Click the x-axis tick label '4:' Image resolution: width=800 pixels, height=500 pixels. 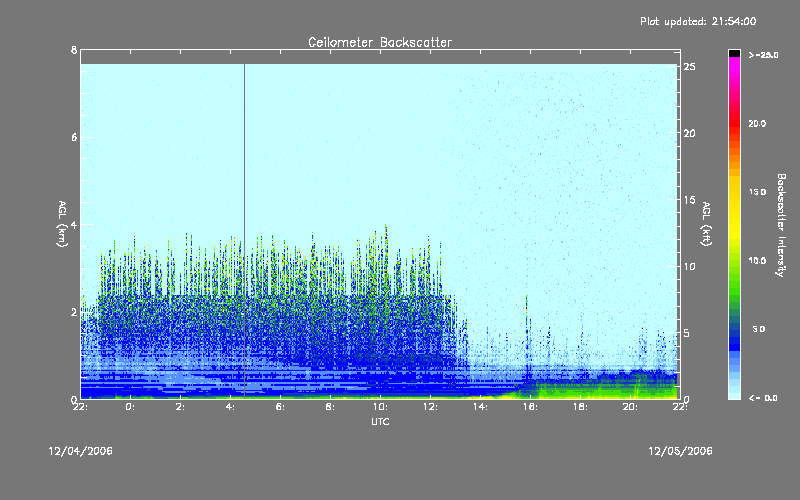click(x=231, y=407)
